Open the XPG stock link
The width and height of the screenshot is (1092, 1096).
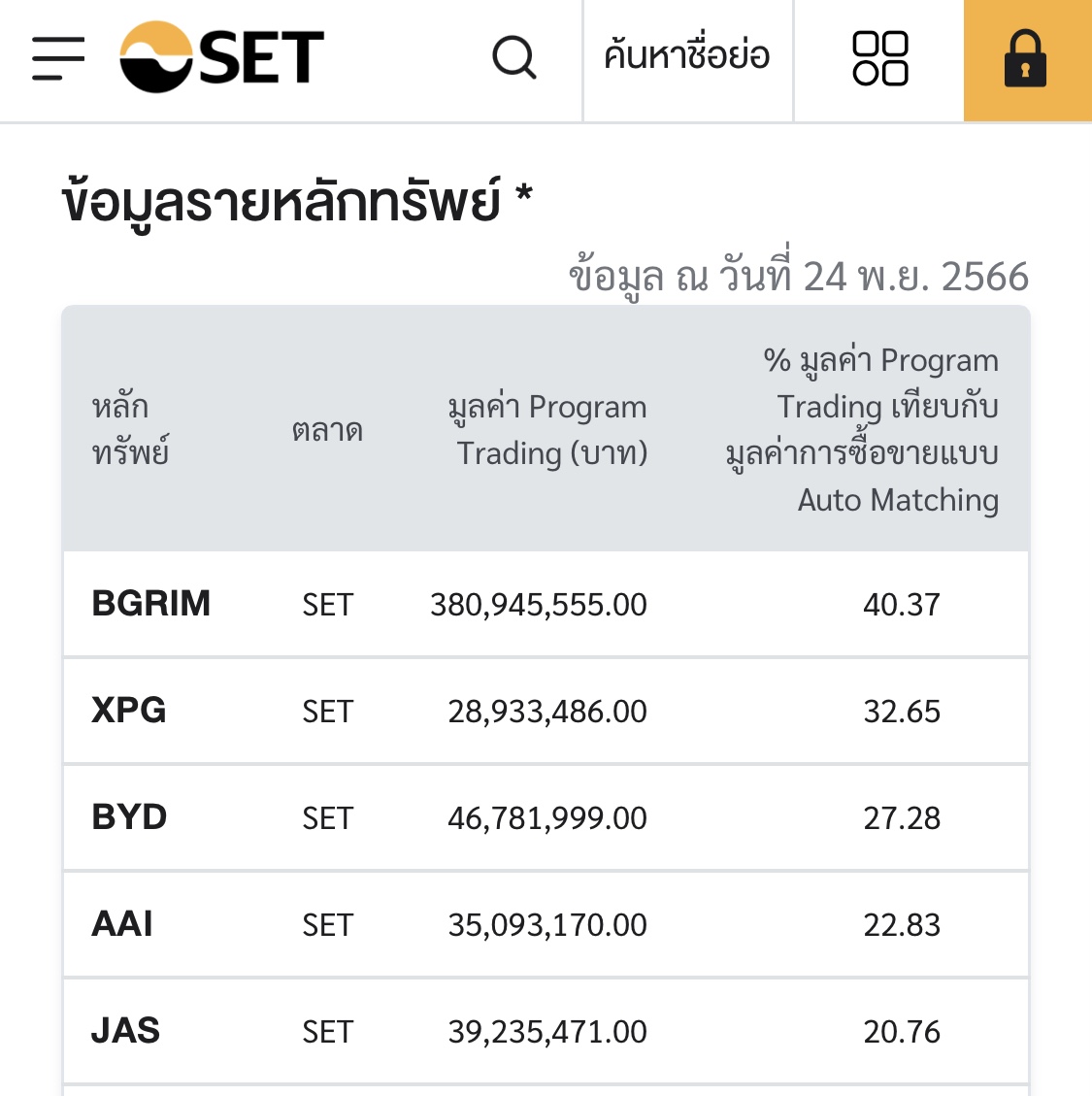pyautogui.click(x=129, y=711)
